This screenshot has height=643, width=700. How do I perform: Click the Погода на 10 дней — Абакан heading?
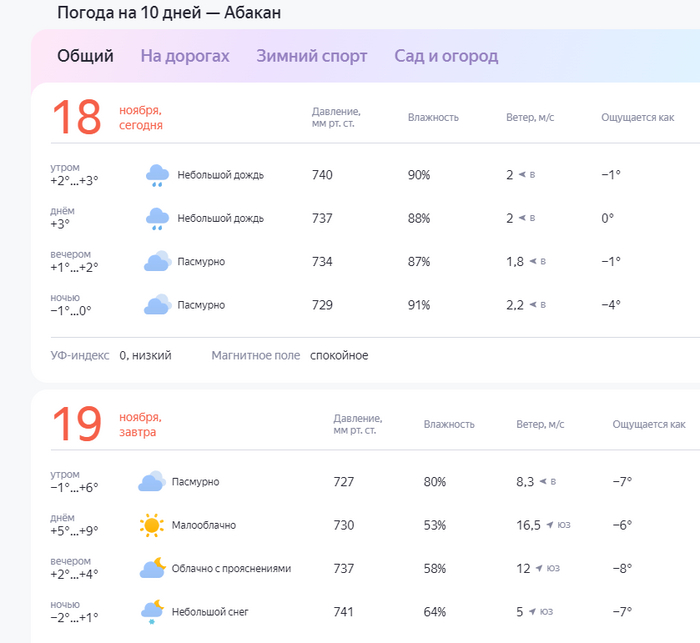(x=169, y=13)
